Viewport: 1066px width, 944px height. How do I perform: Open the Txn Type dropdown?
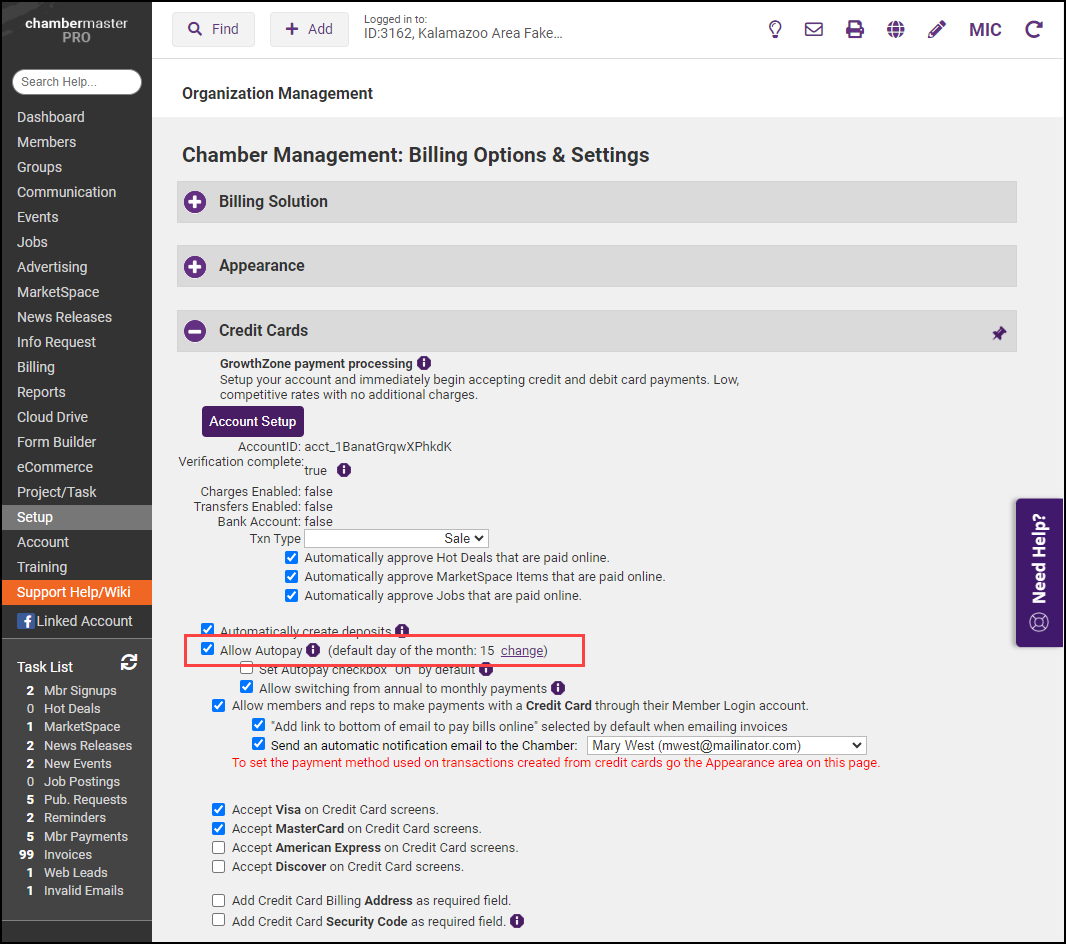pyautogui.click(x=396, y=538)
